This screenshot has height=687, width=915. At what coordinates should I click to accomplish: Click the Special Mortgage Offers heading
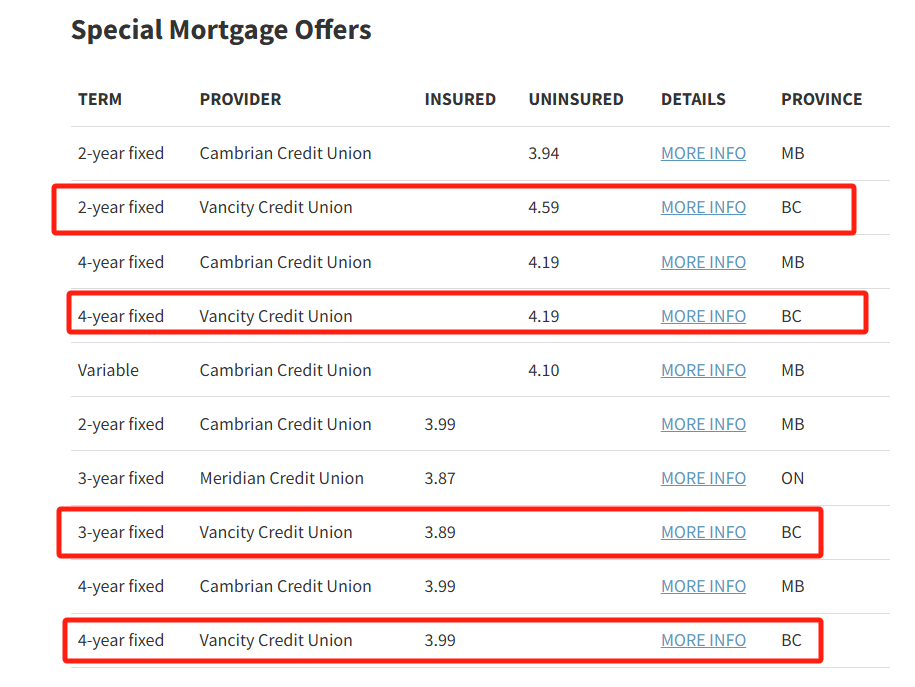coord(221,30)
